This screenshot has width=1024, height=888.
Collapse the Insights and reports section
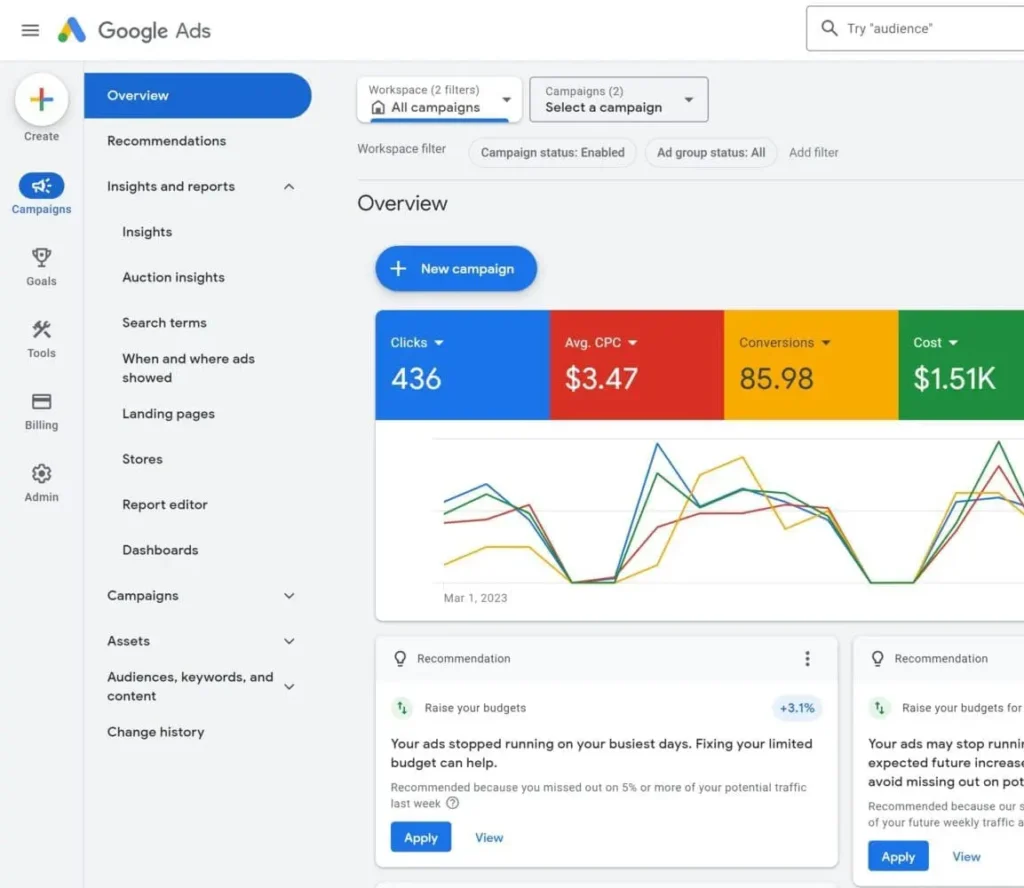tap(289, 187)
